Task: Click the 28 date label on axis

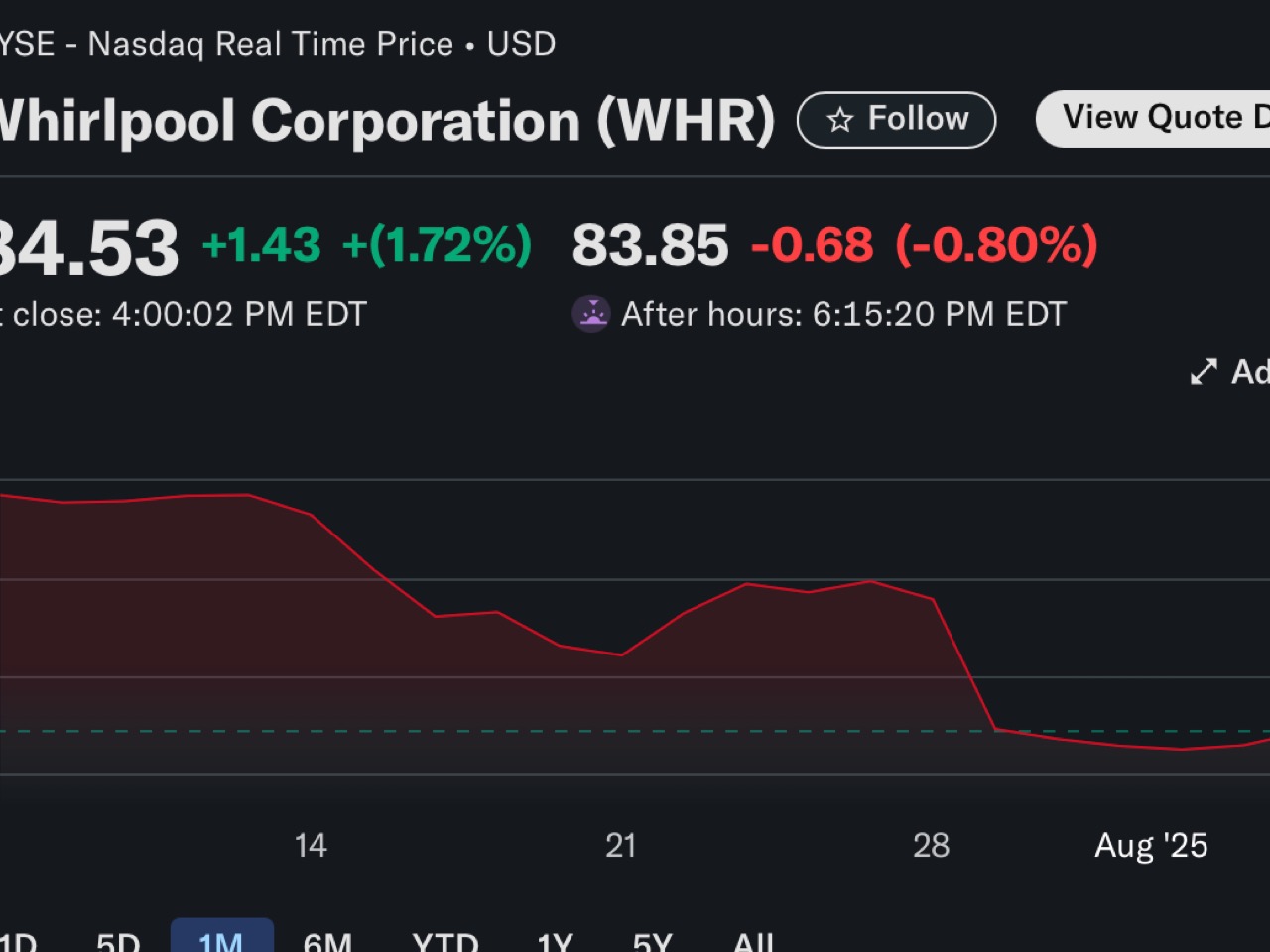Action: click(931, 846)
